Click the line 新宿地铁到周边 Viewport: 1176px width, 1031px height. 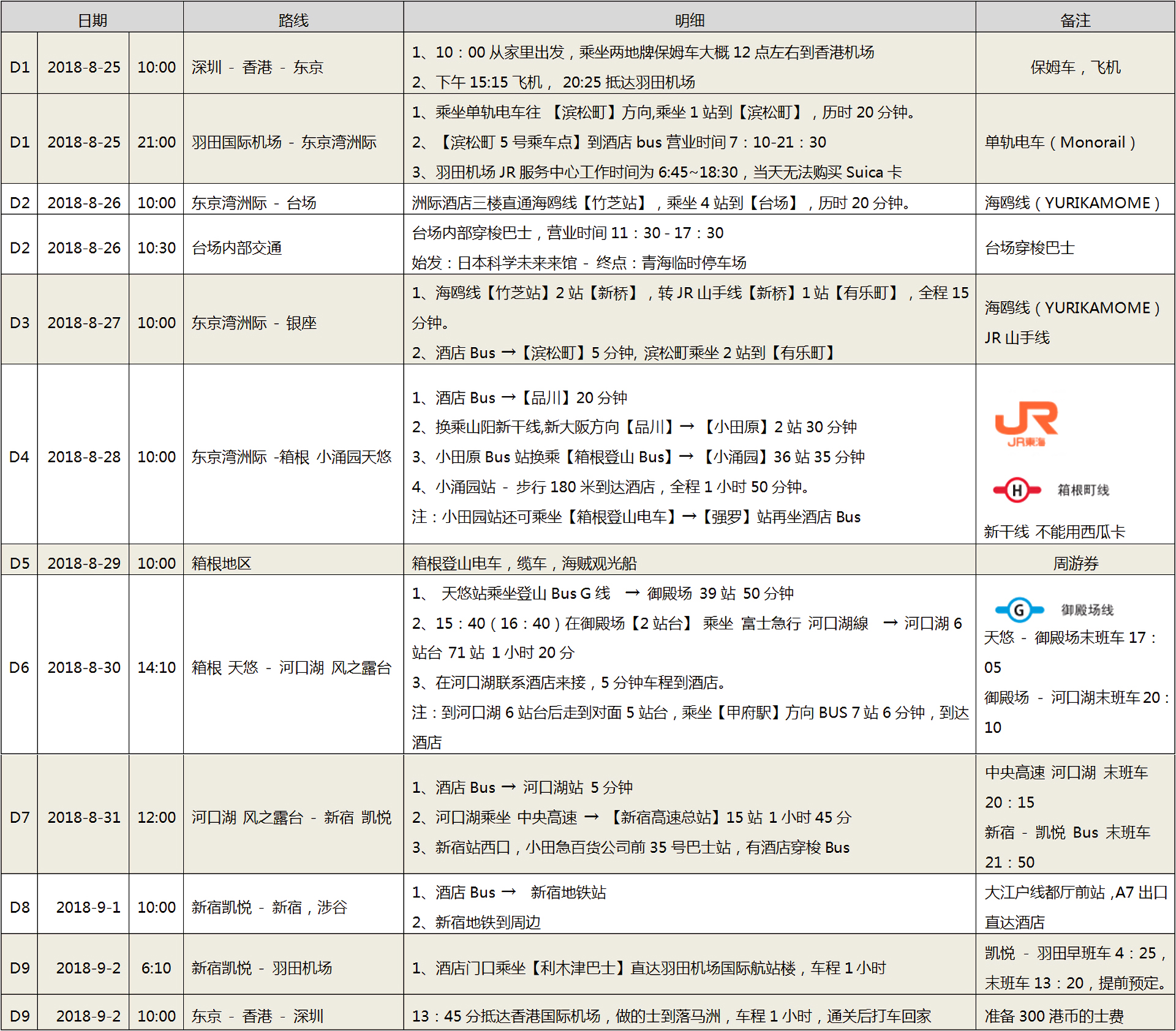tap(477, 923)
